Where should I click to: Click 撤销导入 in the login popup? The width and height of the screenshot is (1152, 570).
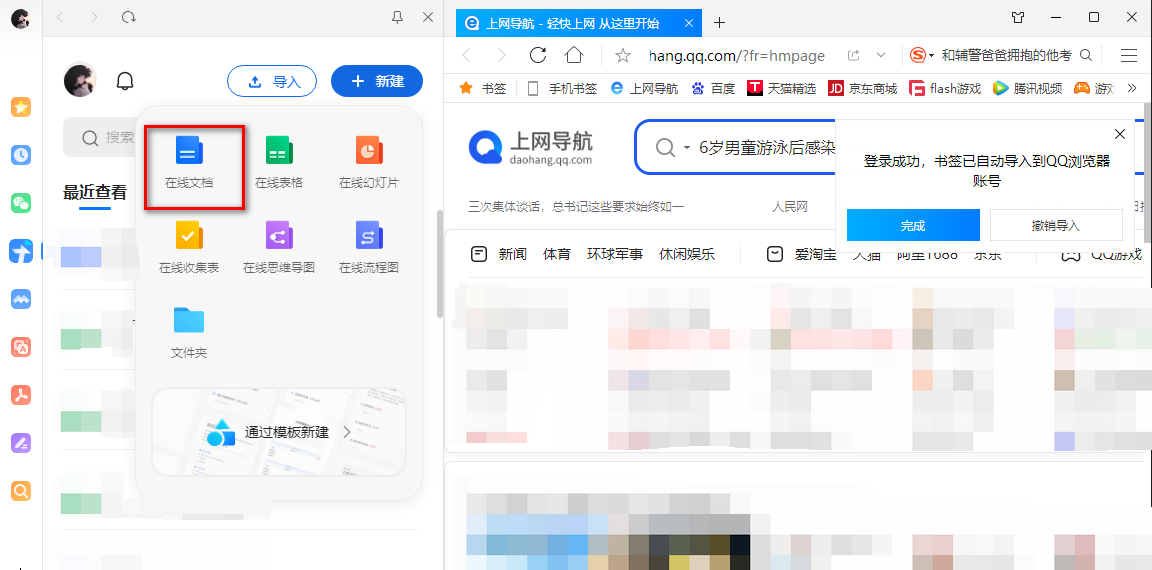coord(1056,226)
